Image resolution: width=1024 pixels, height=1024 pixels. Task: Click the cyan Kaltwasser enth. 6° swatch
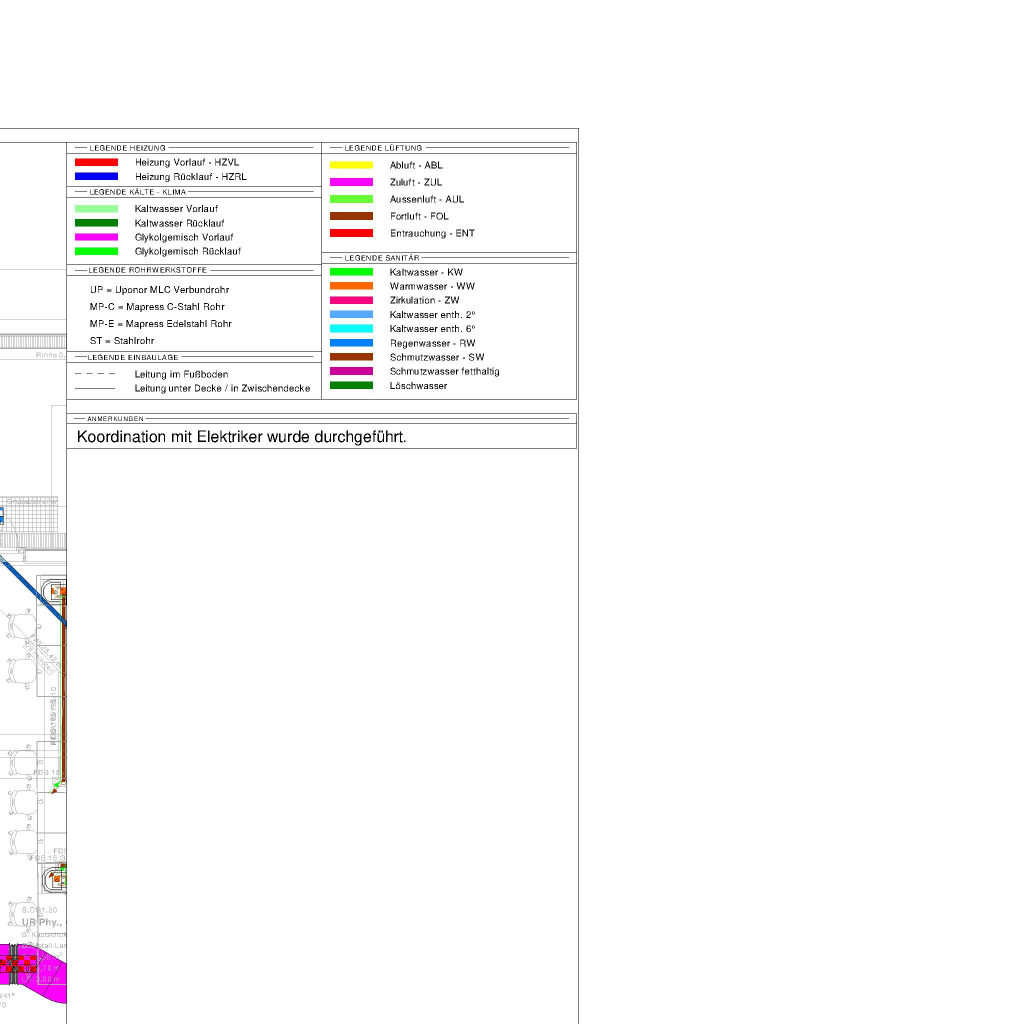point(351,329)
